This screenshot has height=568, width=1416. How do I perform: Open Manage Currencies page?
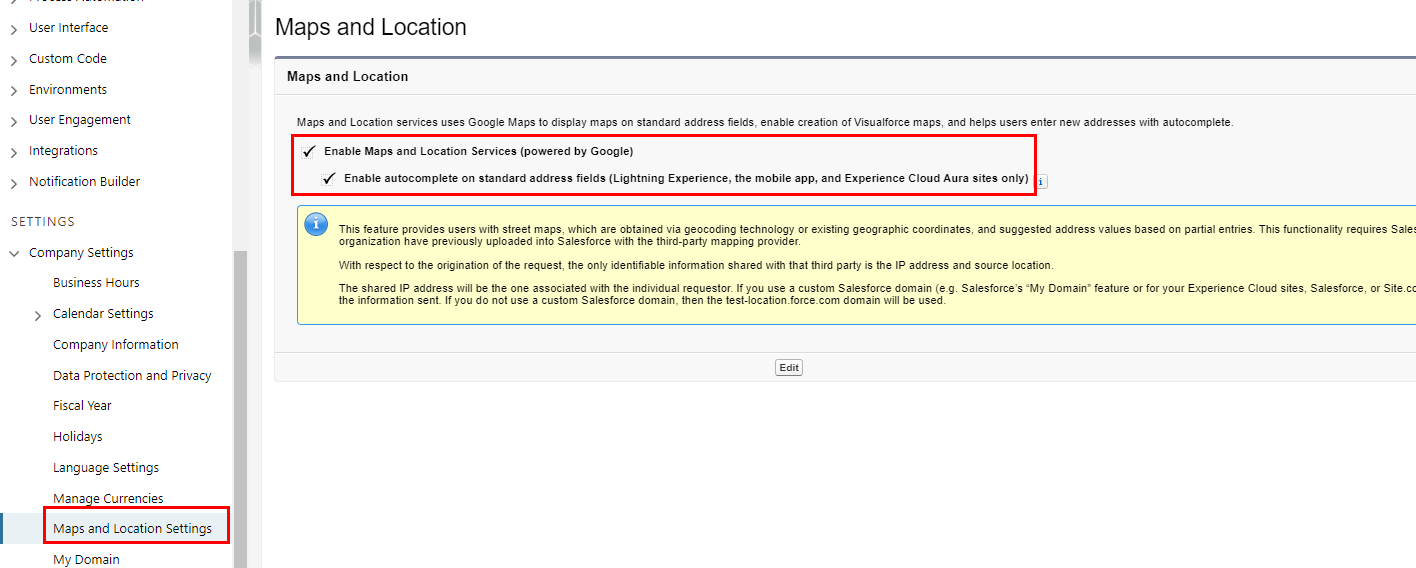click(x=108, y=499)
